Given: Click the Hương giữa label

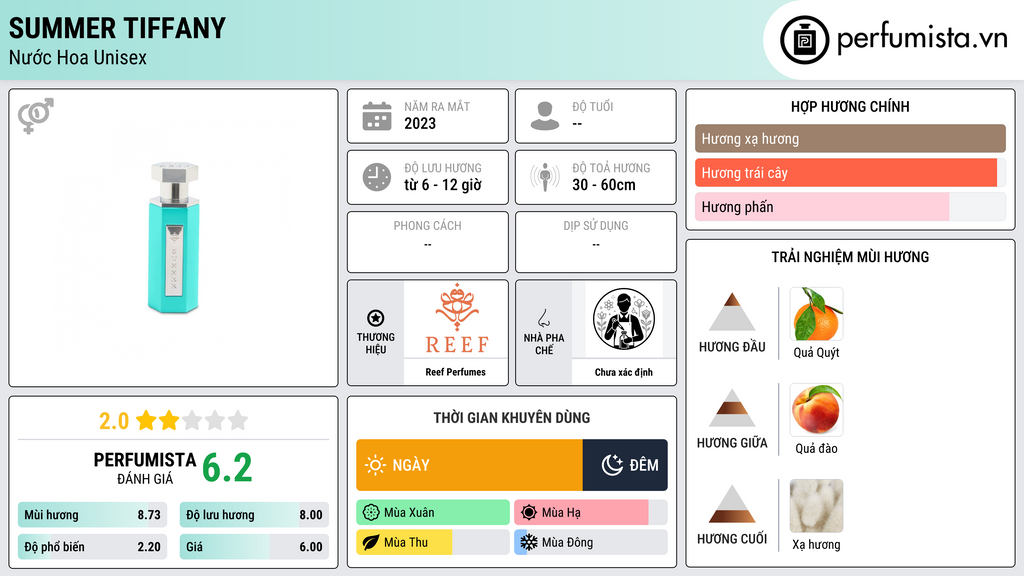Looking at the screenshot, I should coord(732,443).
